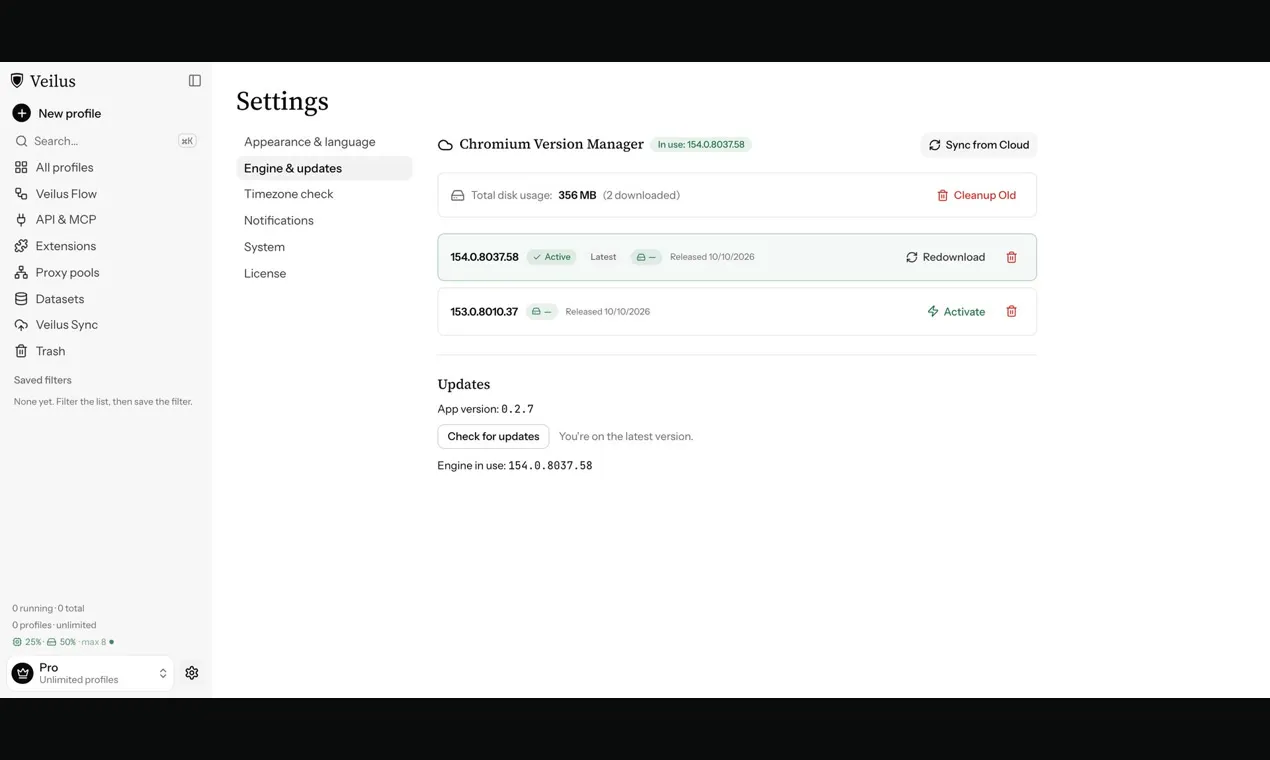1270x760 pixels.
Task: Click the Datasets database icon
Action: click(x=21, y=299)
